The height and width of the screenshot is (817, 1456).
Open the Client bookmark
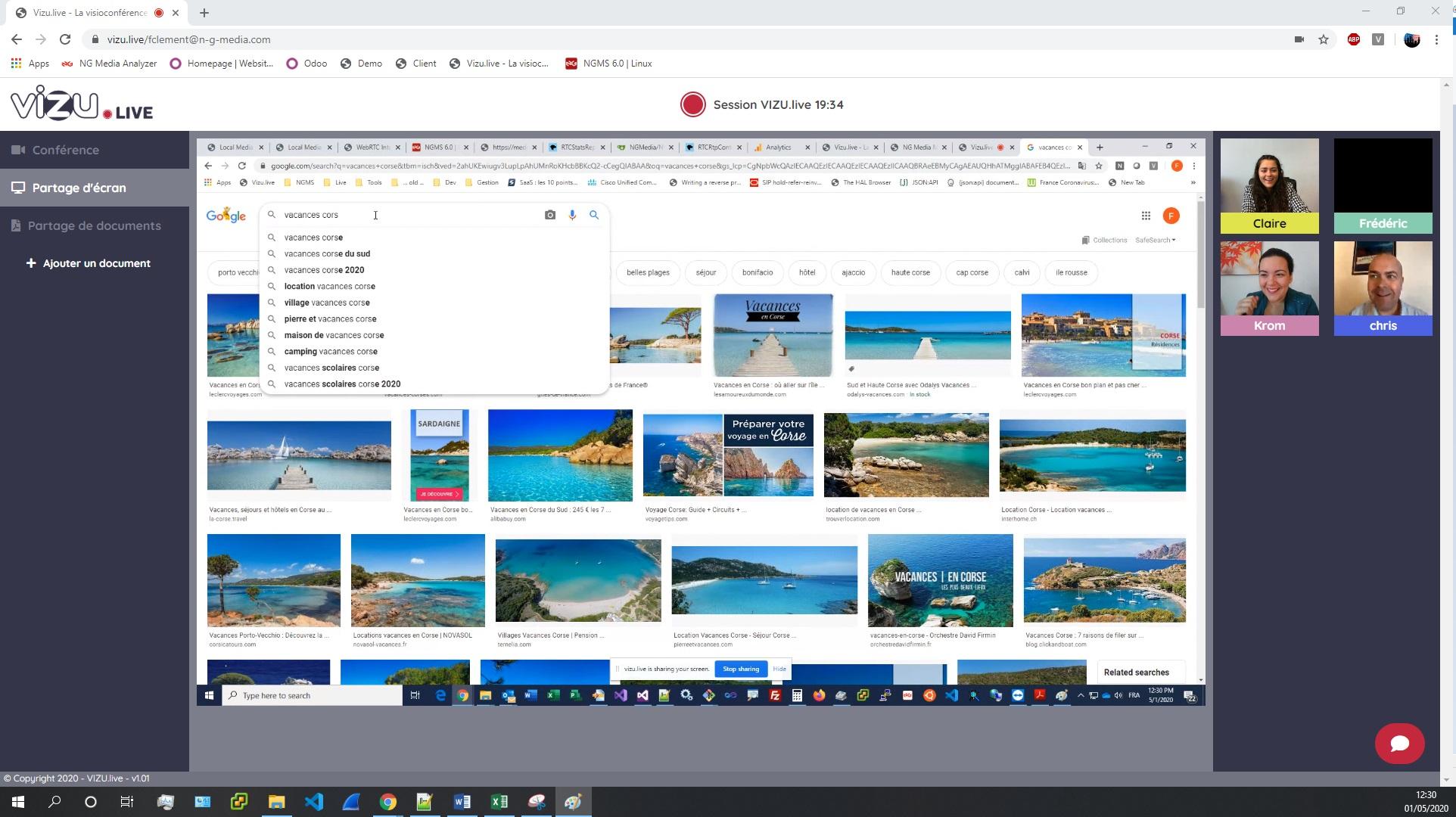(416, 64)
